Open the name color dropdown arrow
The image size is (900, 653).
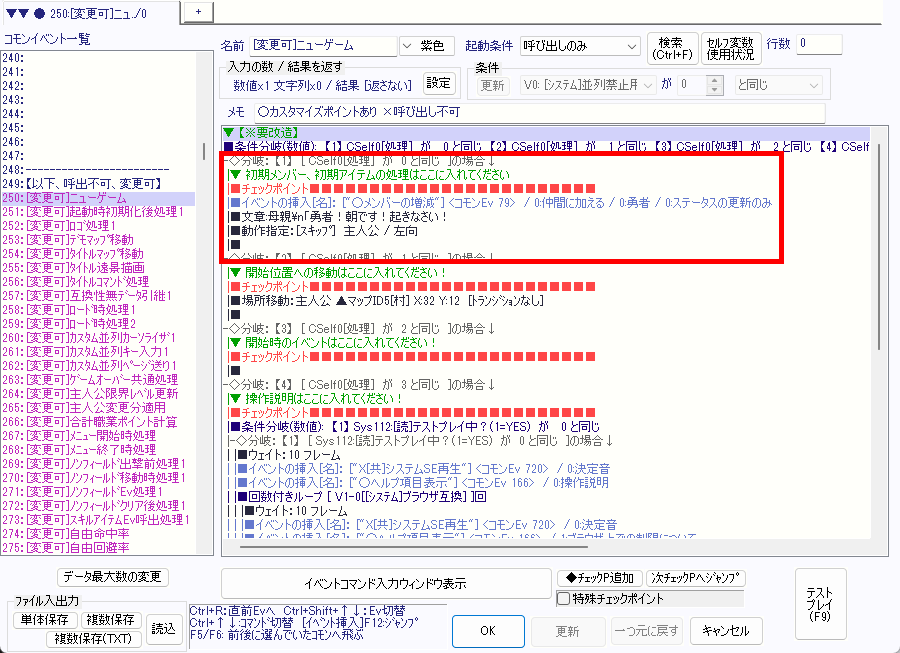(407, 46)
